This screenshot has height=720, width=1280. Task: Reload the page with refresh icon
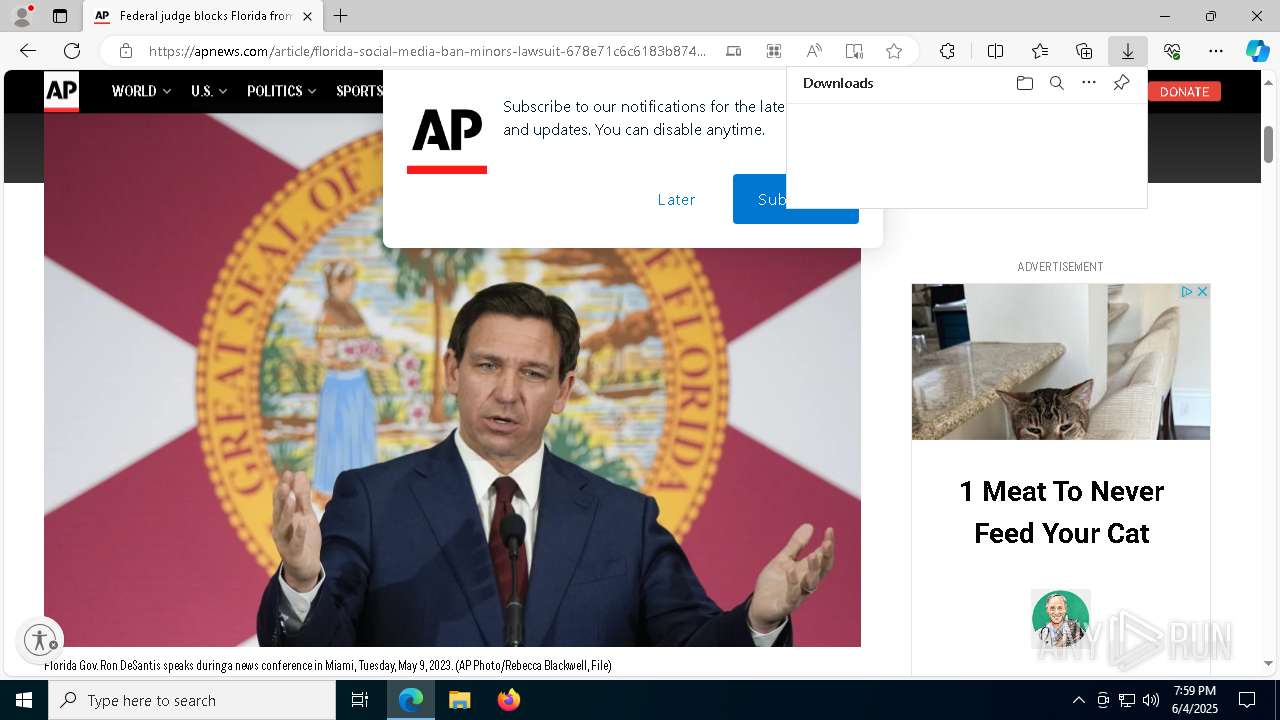tap(72, 51)
